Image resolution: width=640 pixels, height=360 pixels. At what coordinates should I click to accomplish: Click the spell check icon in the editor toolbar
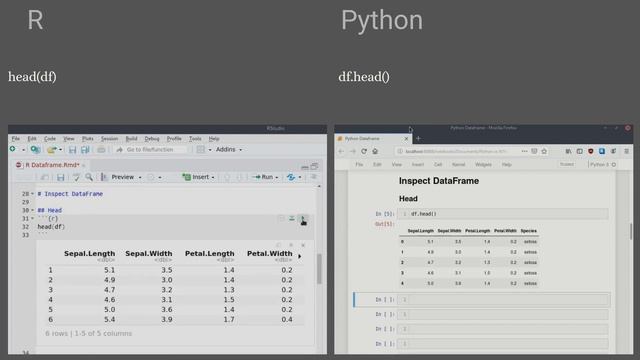coord(76,177)
